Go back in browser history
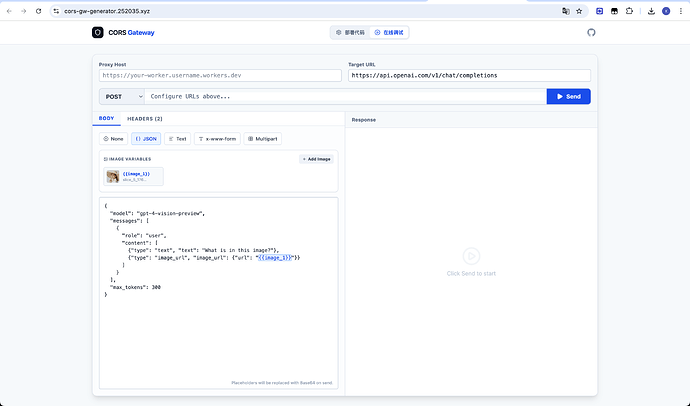This screenshot has height=406, width=690. pyautogui.click(x=9, y=11)
